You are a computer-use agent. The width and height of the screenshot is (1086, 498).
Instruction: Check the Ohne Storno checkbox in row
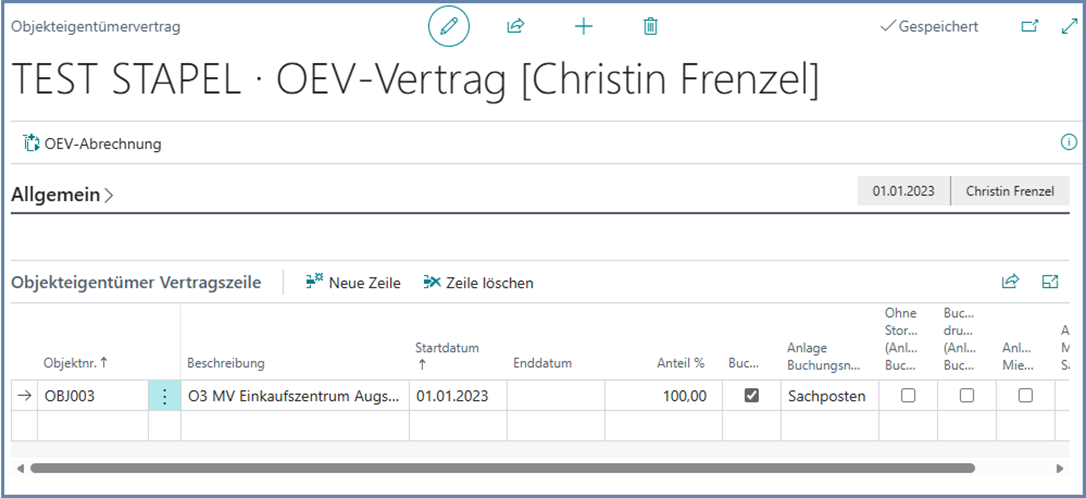pyautogui.click(x=908, y=396)
